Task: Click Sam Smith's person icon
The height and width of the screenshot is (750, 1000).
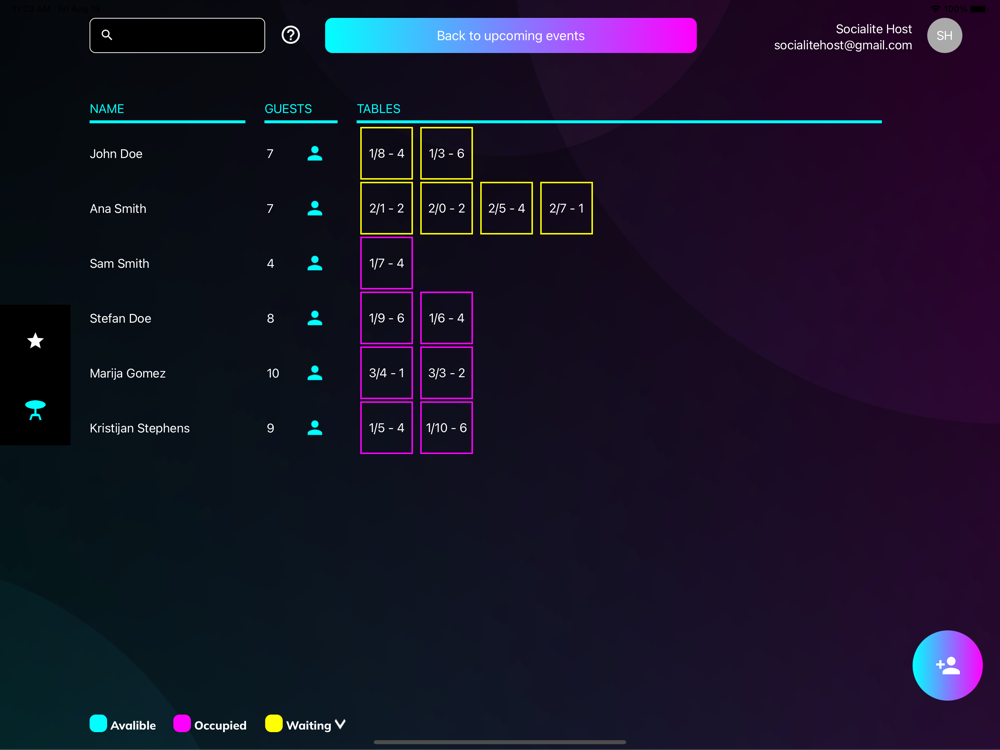Action: coord(314,263)
